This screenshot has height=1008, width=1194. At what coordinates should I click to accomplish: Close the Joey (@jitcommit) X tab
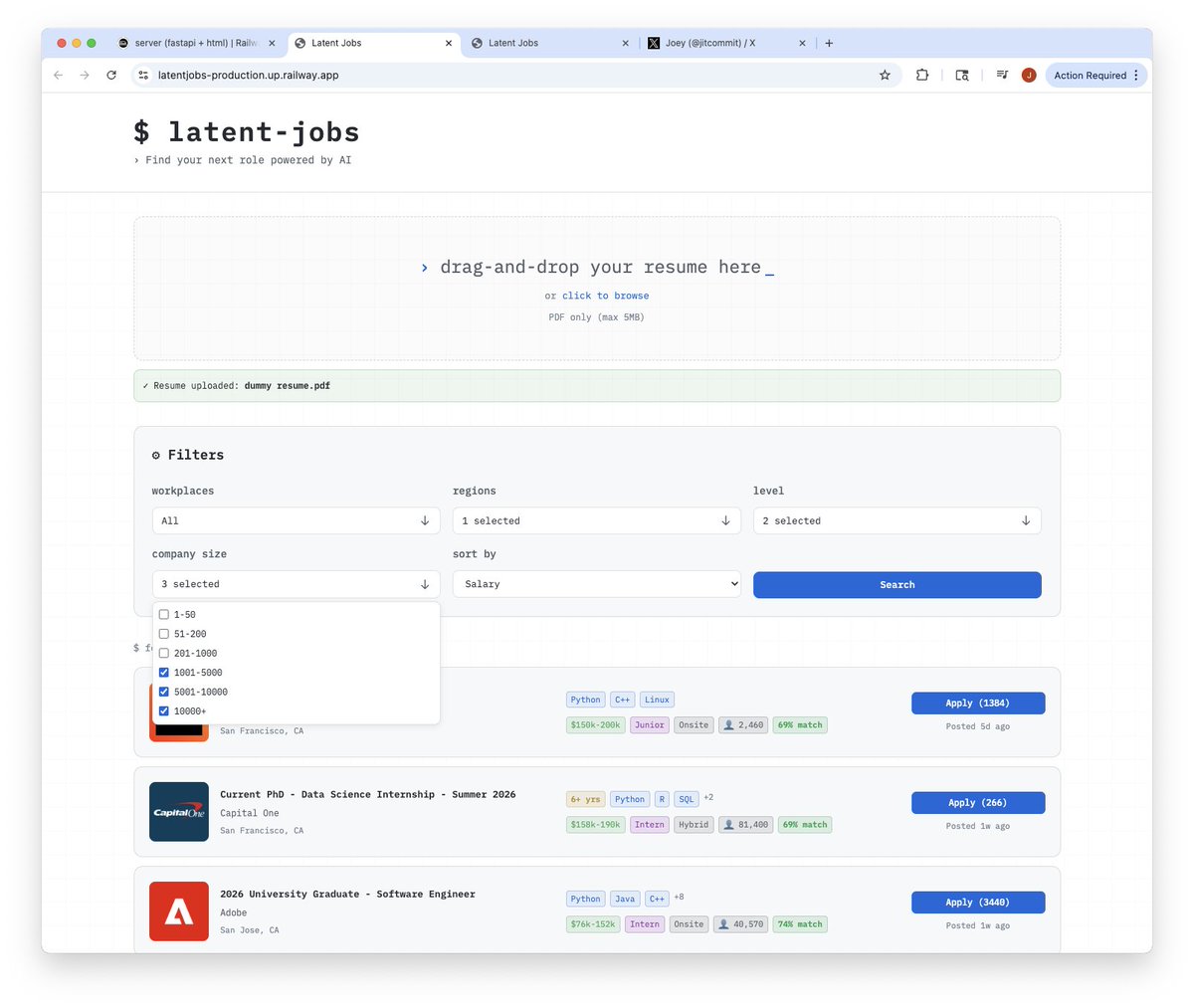pyautogui.click(x=803, y=43)
